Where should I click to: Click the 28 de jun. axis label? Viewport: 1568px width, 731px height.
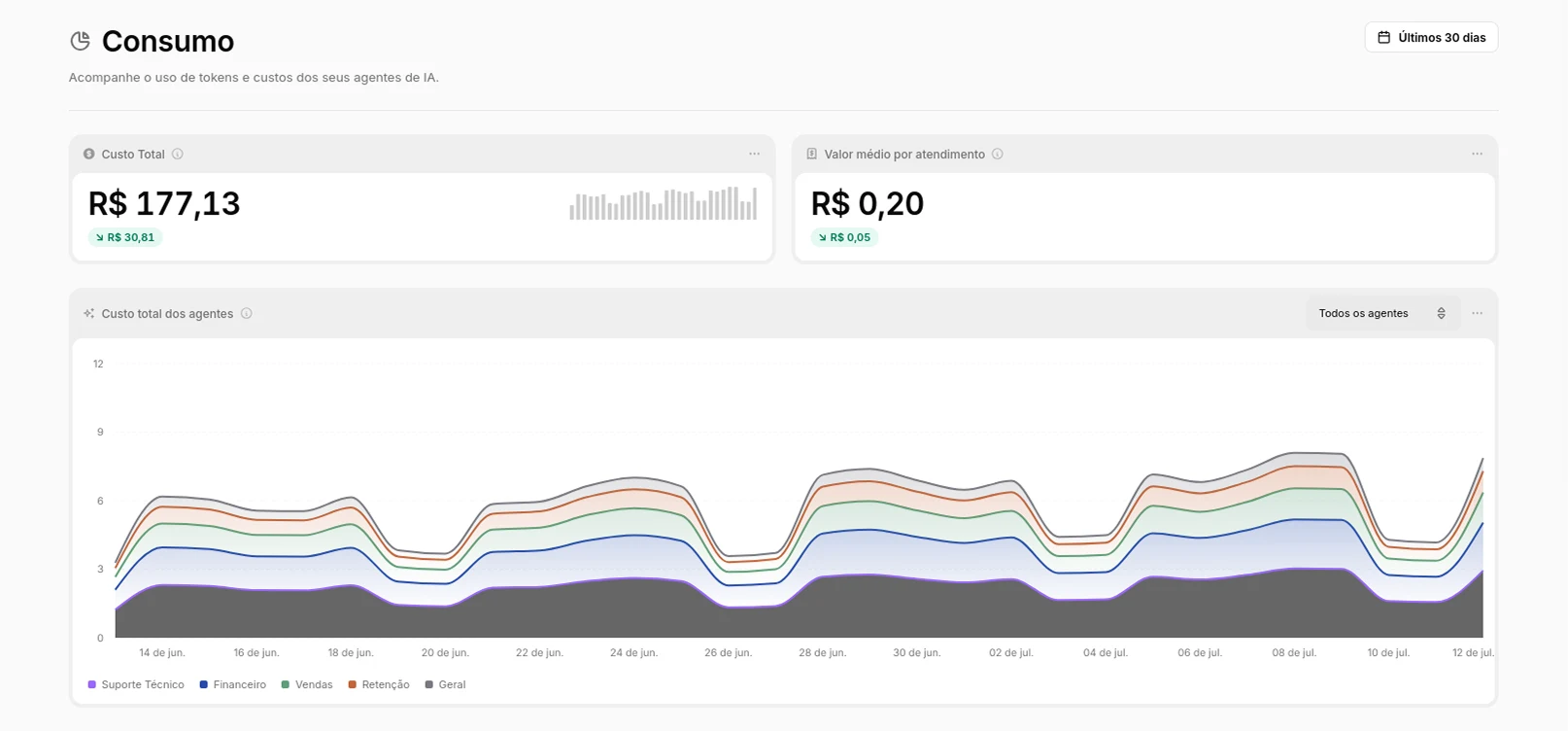(822, 652)
